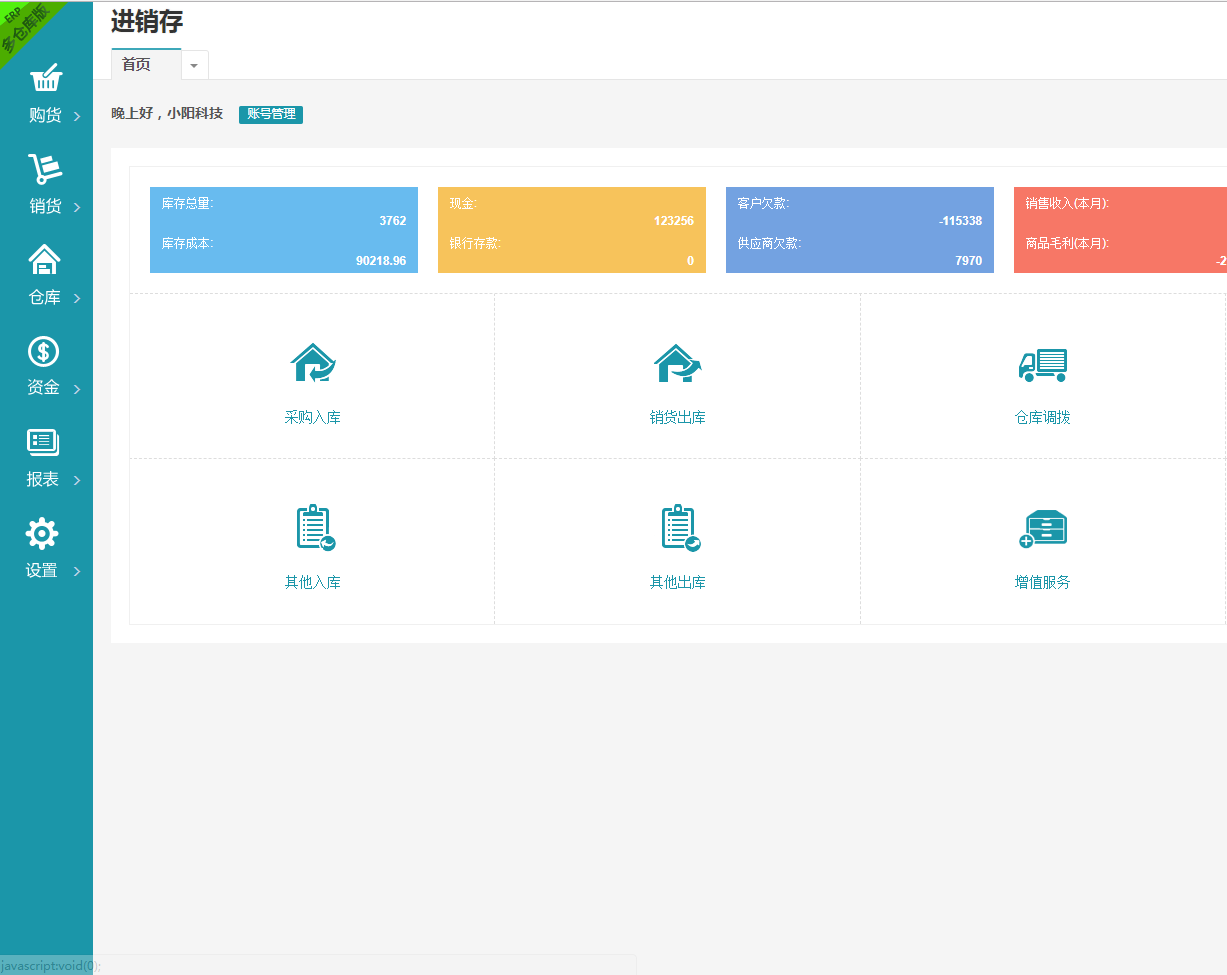Open the 报表 newspaper icon

(x=43, y=442)
